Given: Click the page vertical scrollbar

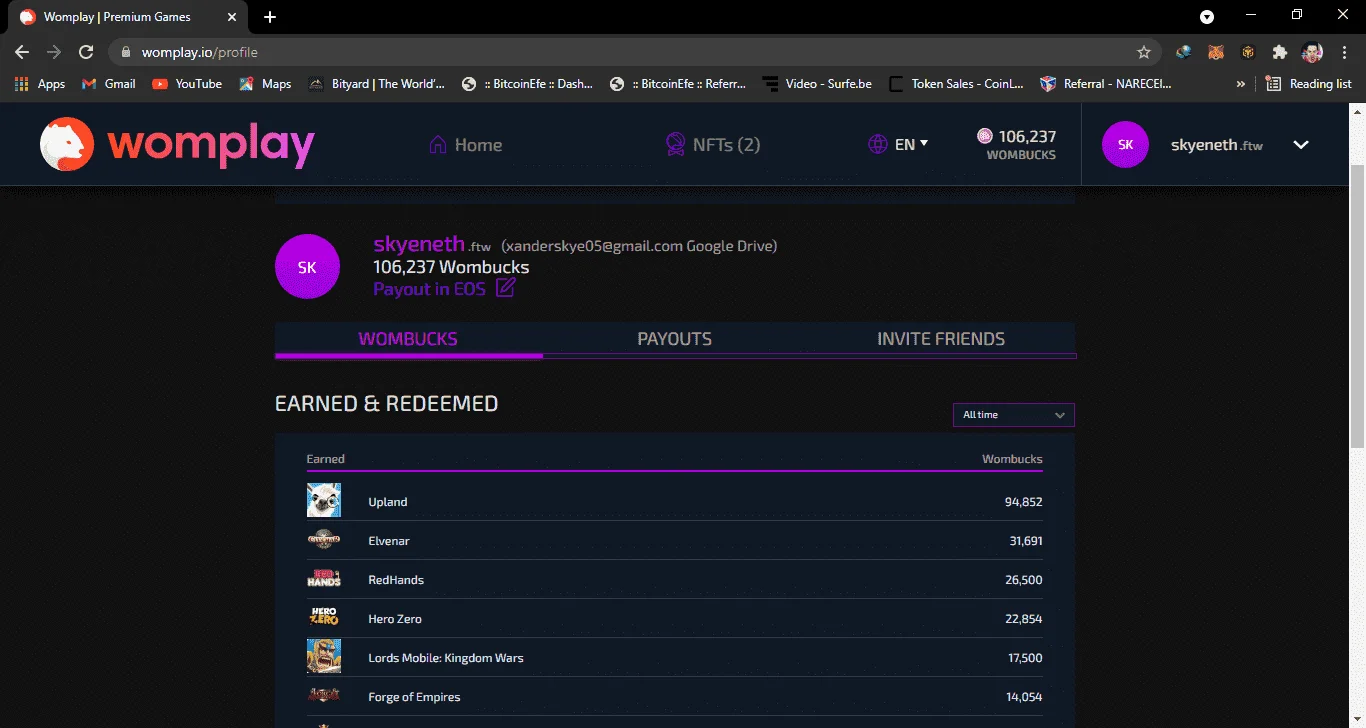Looking at the screenshot, I should click(1357, 305).
